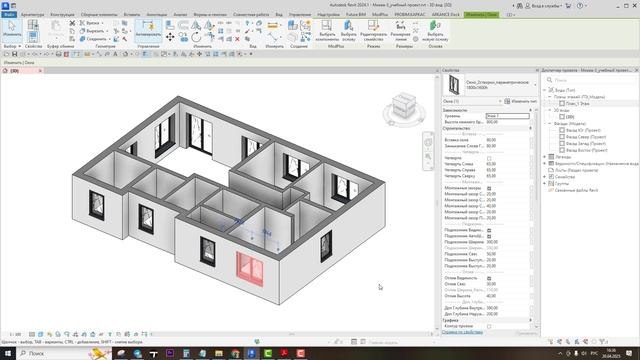Screen dimensions: 640x360
Task: Expand the Легенды tree node
Action: coord(544,157)
